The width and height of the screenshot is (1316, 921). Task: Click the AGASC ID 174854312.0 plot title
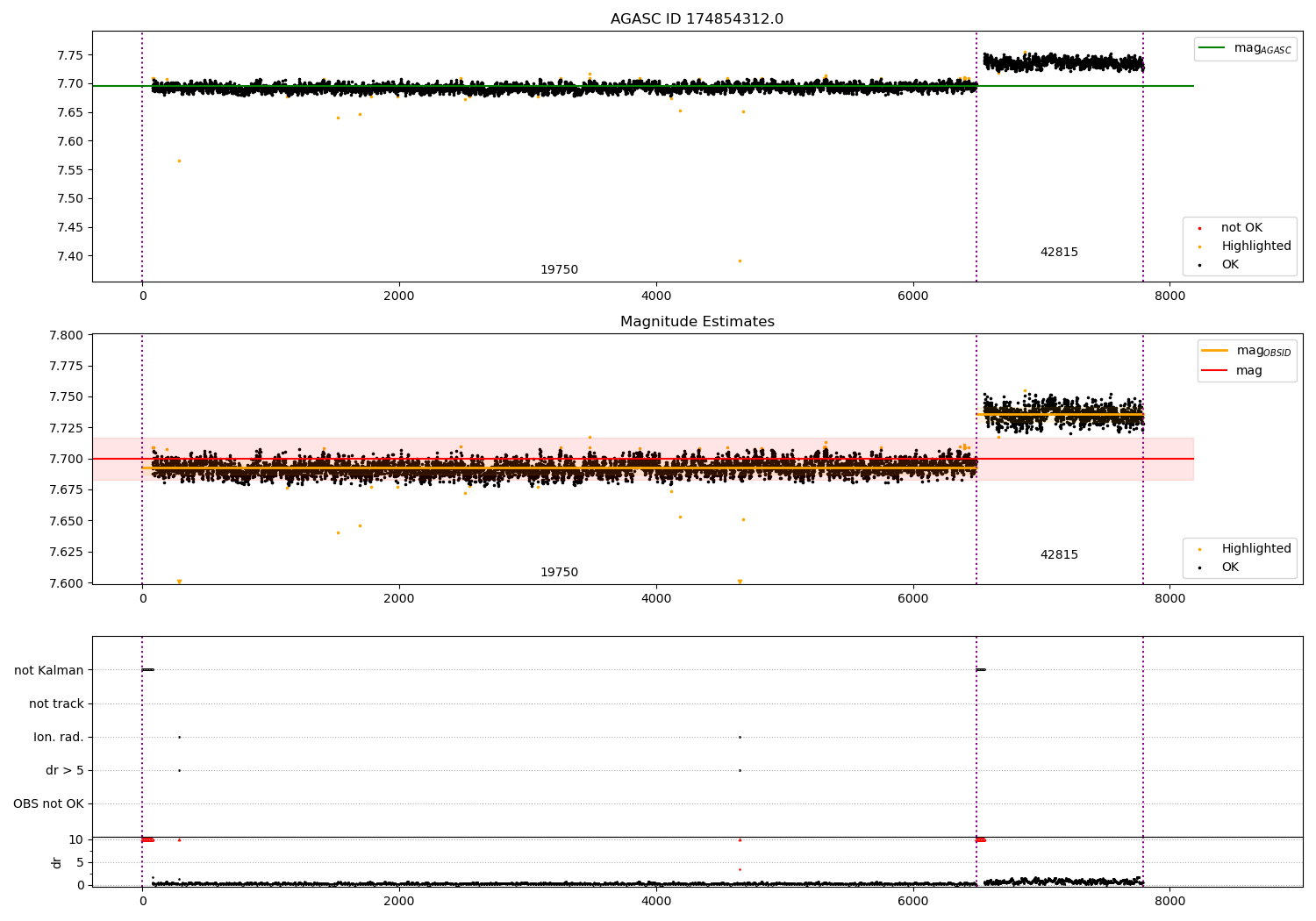pos(697,19)
